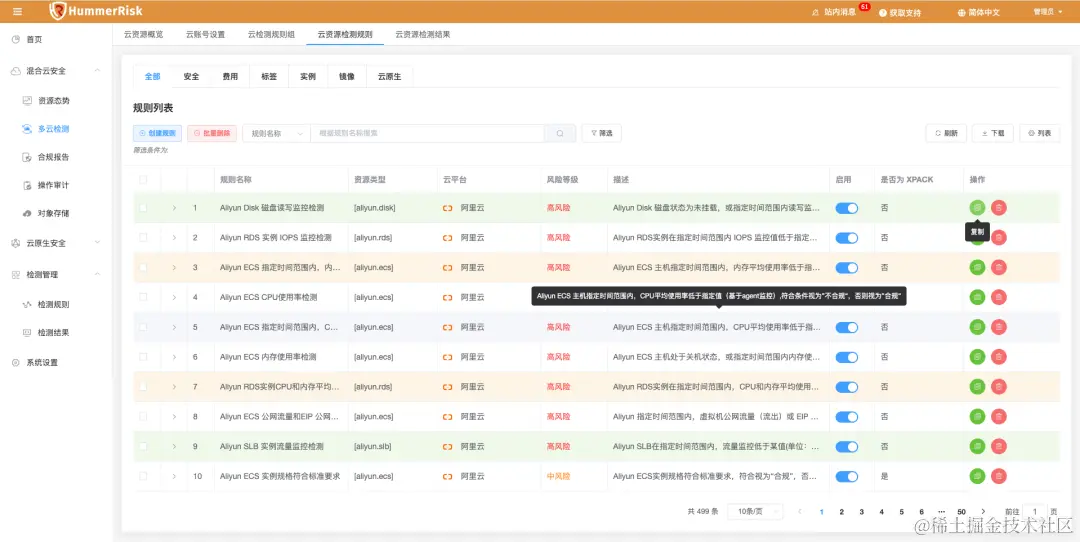
Task: Click the 批量删除 button
Action: 212,134
